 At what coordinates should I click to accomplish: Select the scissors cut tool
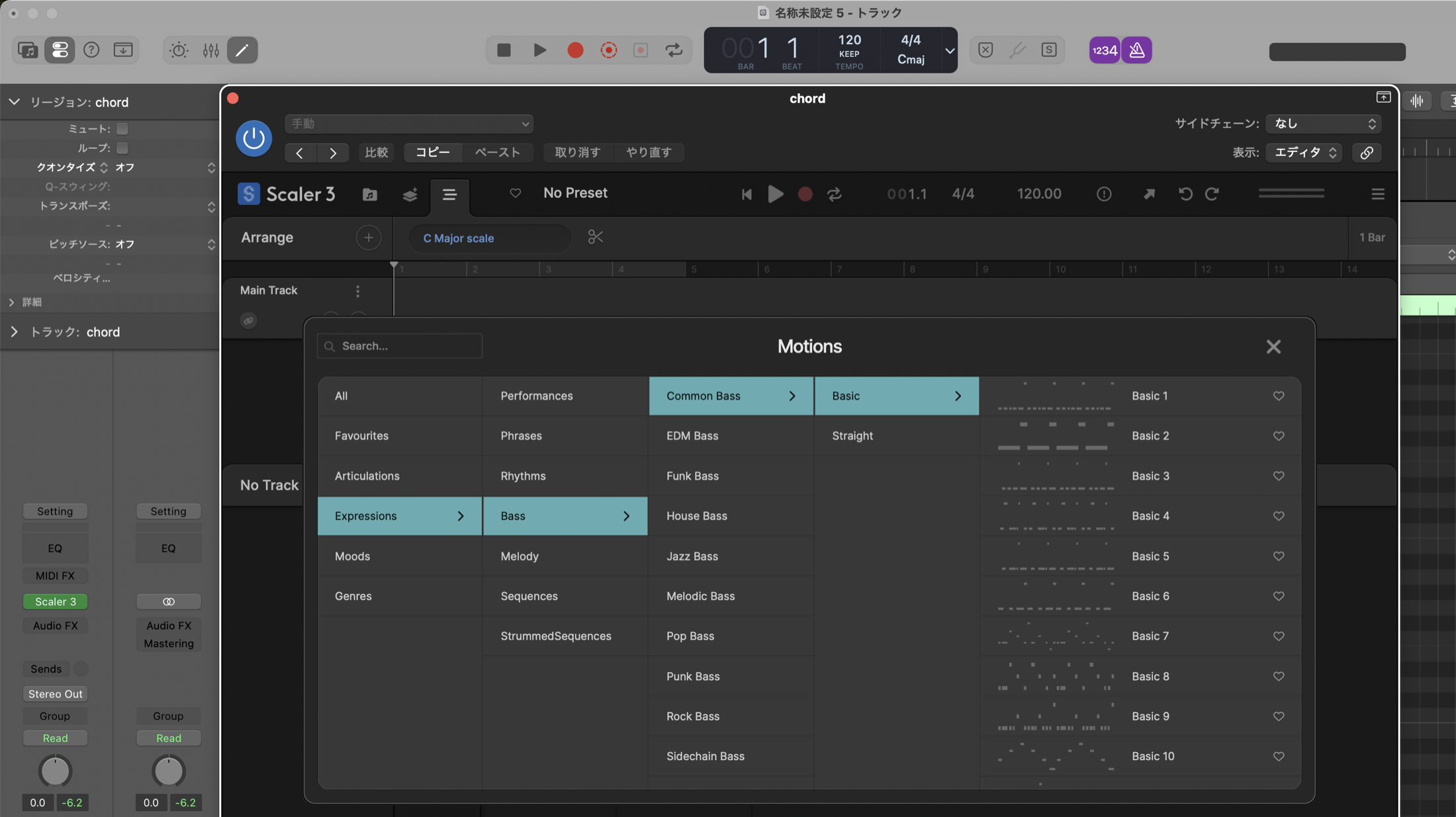click(595, 237)
